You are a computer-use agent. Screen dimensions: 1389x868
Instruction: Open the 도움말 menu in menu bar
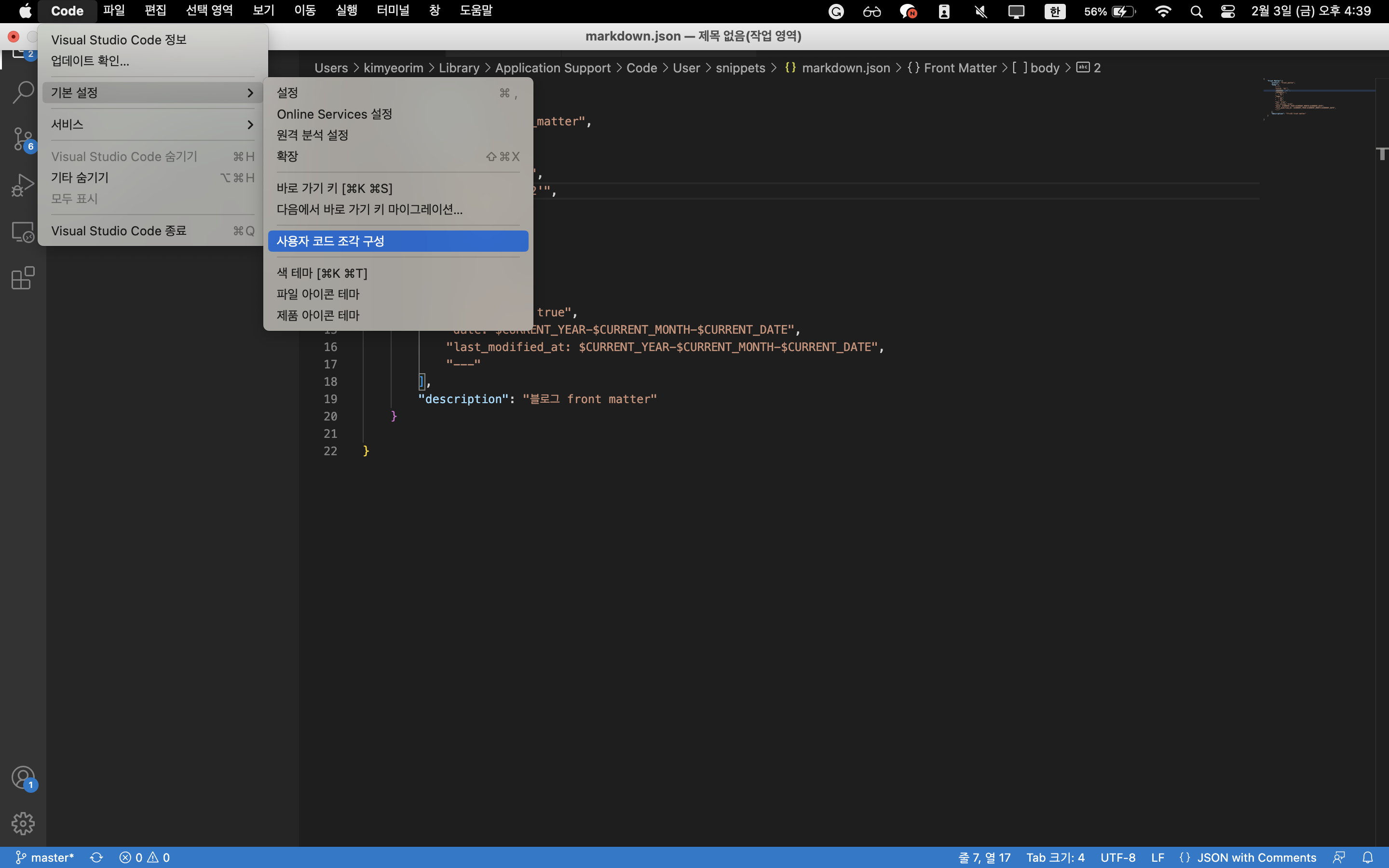pos(476,11)
